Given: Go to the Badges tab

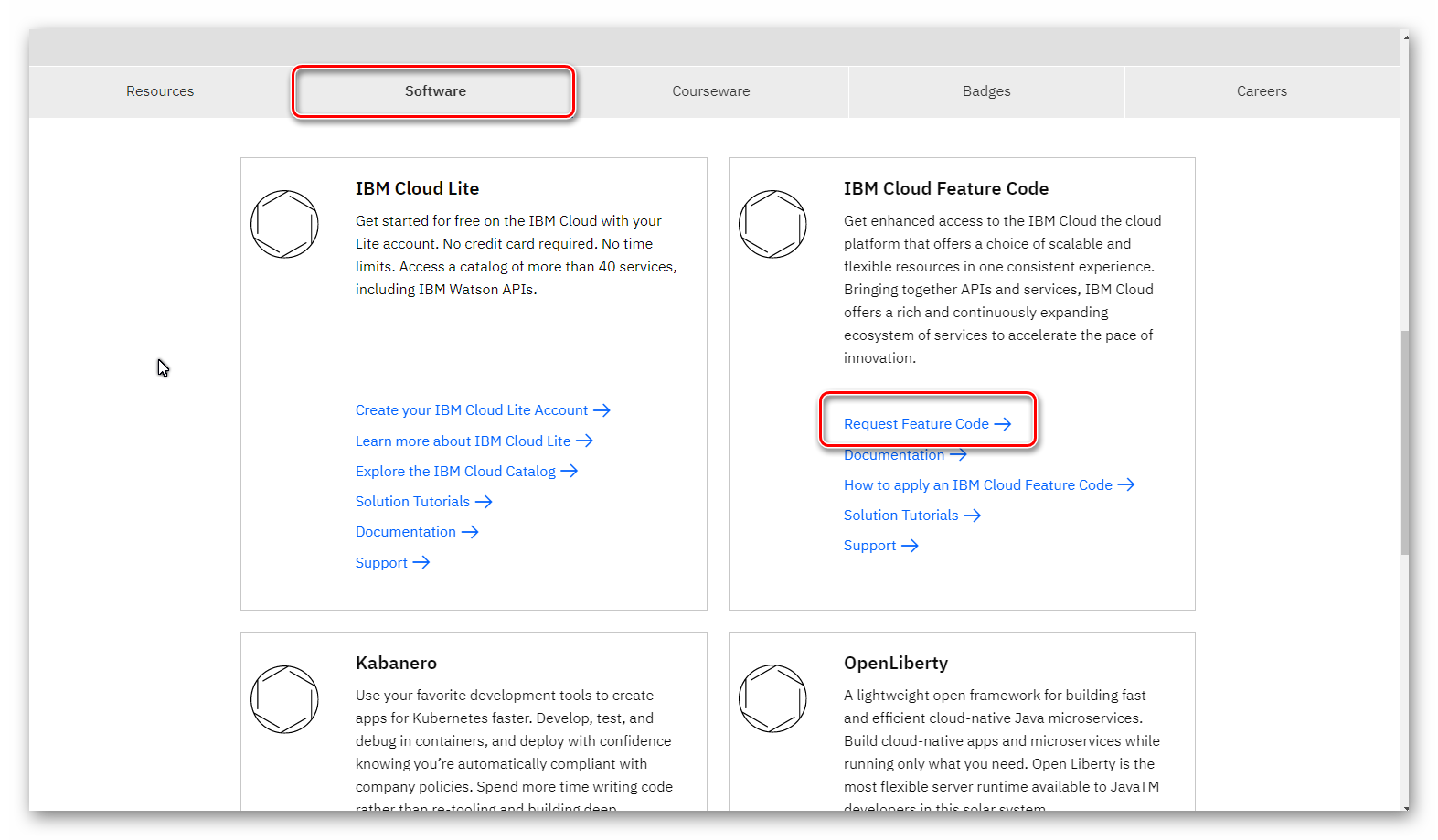Looking at the screenshot, I should click(986, 91).
